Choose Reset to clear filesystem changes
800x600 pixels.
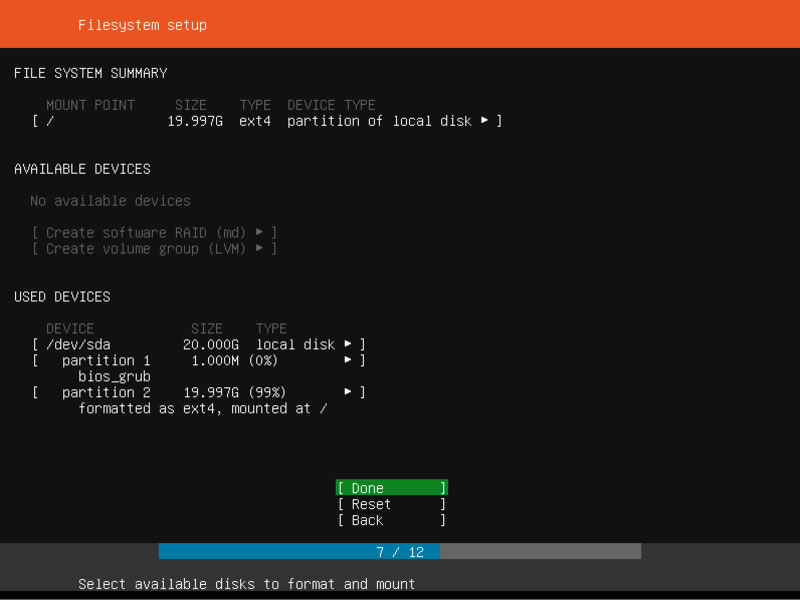click(392, 504)
